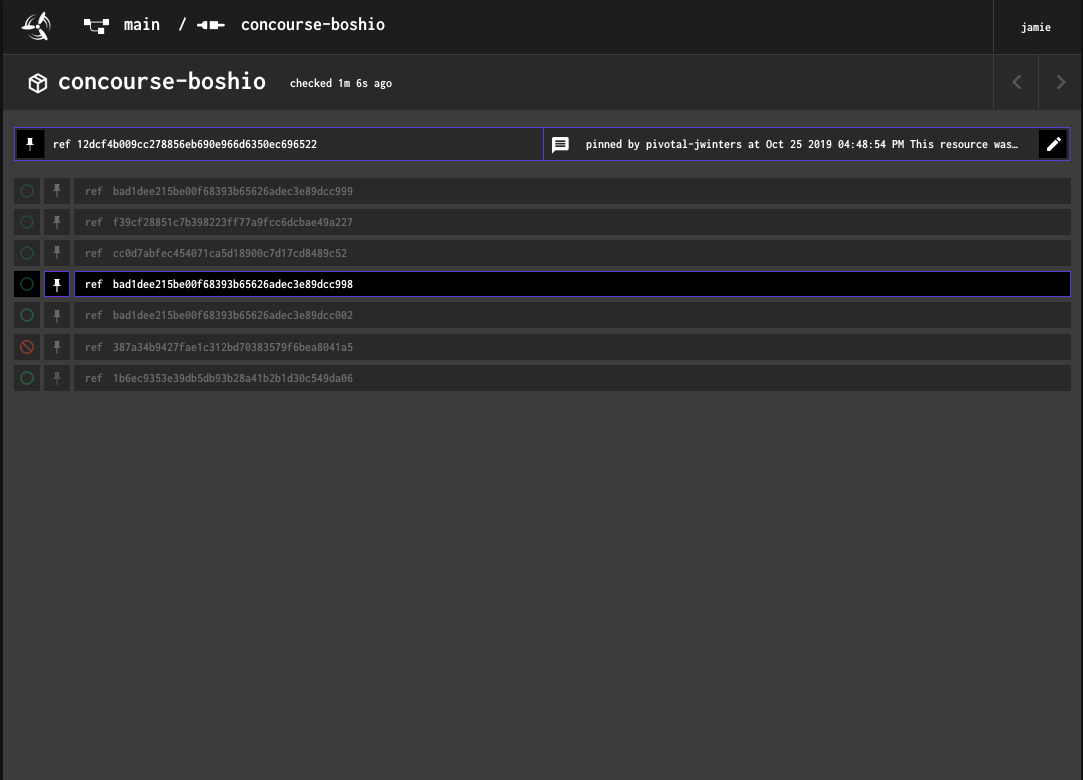
Task: Expand version ref 387a34b9427f...
Action: (x=572, y=347)
